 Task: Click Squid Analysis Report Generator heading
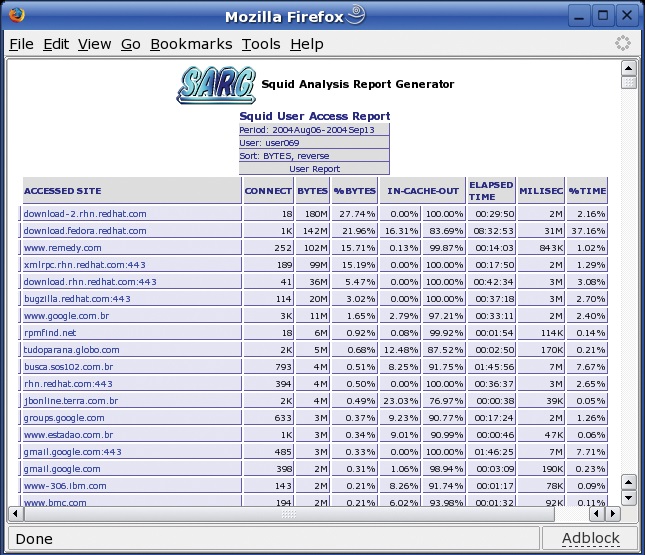coord(358,84)
